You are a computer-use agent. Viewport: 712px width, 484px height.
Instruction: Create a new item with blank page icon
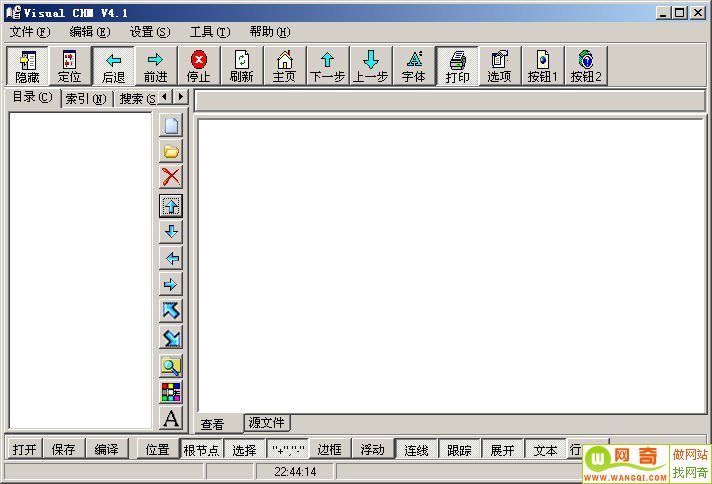(171, 125)
